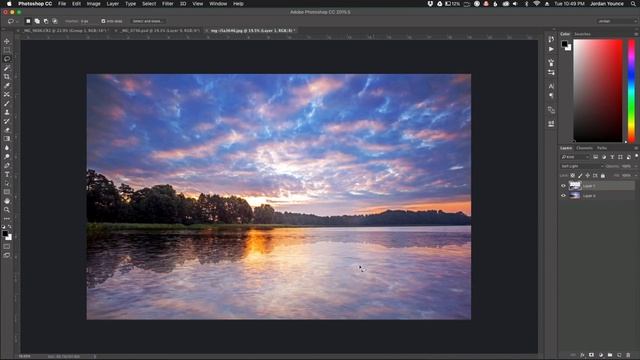The width and height of the screenshot is (640, 360).
Task: Toggle layer filtering switch in Layers panel
Action: [x=636, y=156]
